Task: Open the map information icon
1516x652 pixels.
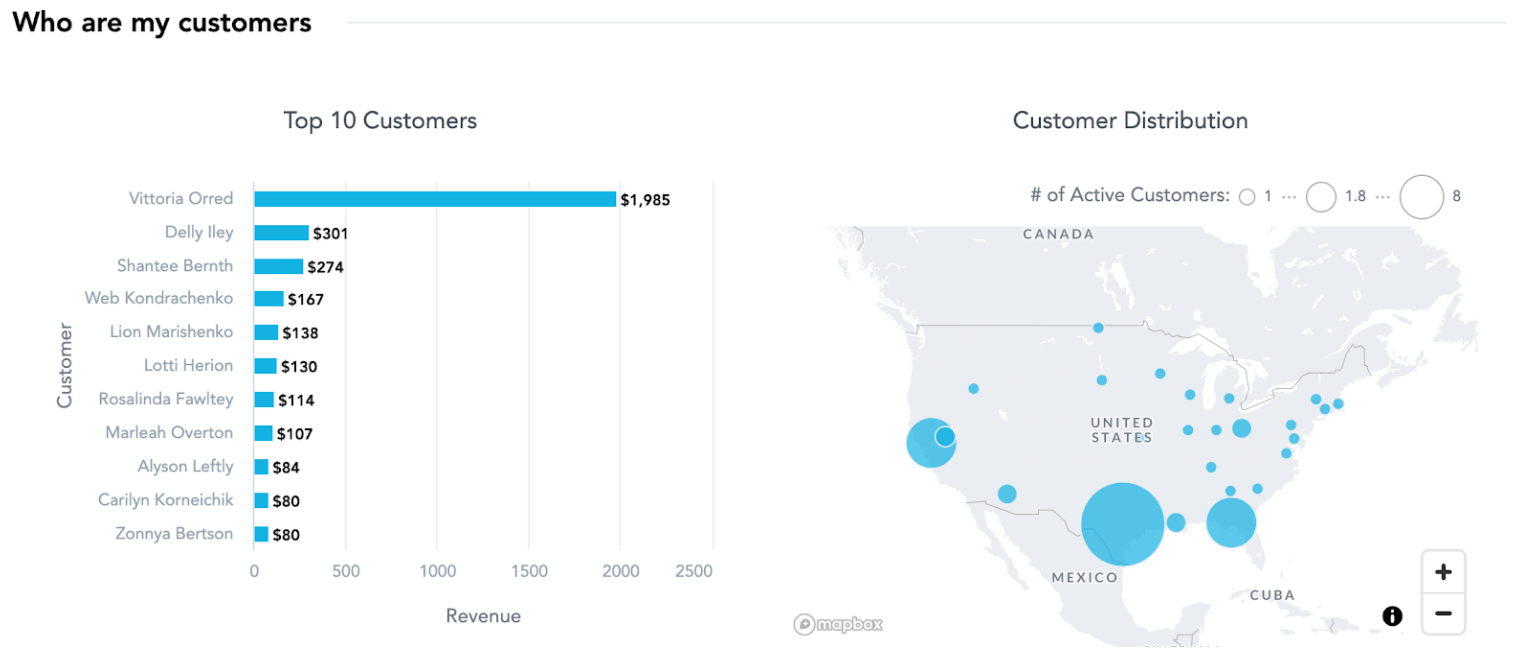Action: (x=1390, y=617)
